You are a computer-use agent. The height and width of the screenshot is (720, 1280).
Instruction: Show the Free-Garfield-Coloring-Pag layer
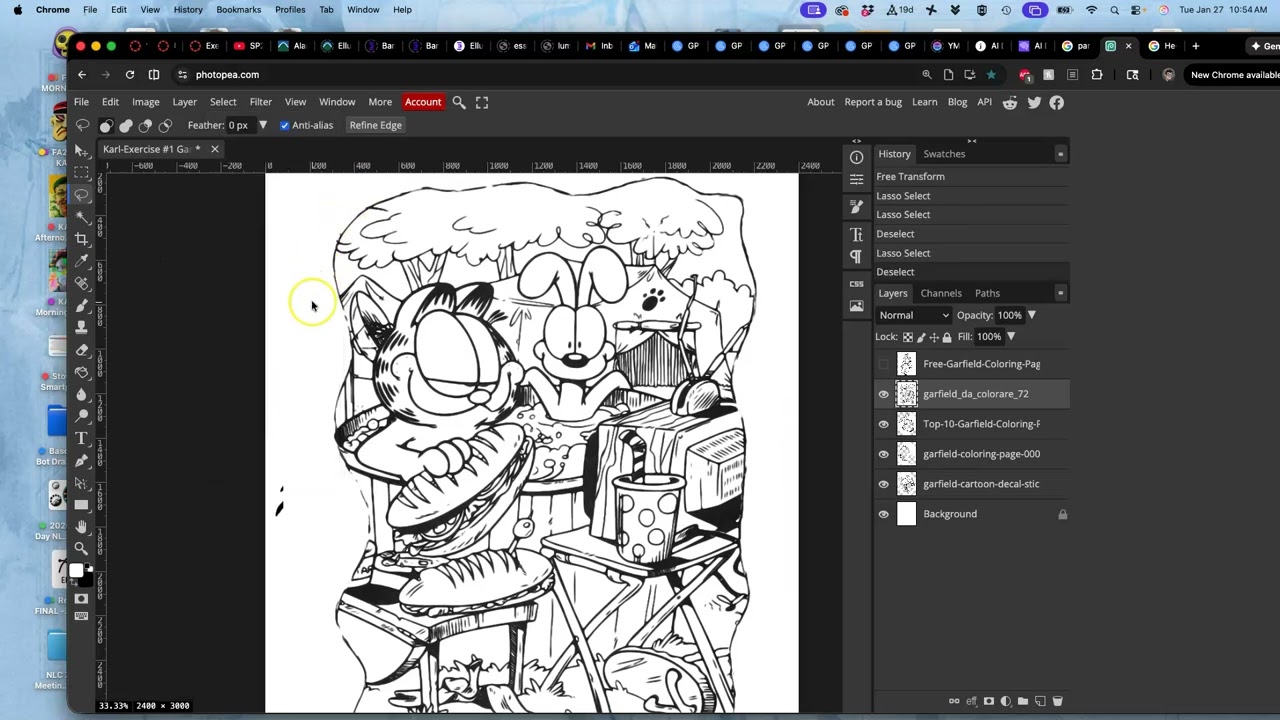tap(884, 364)
